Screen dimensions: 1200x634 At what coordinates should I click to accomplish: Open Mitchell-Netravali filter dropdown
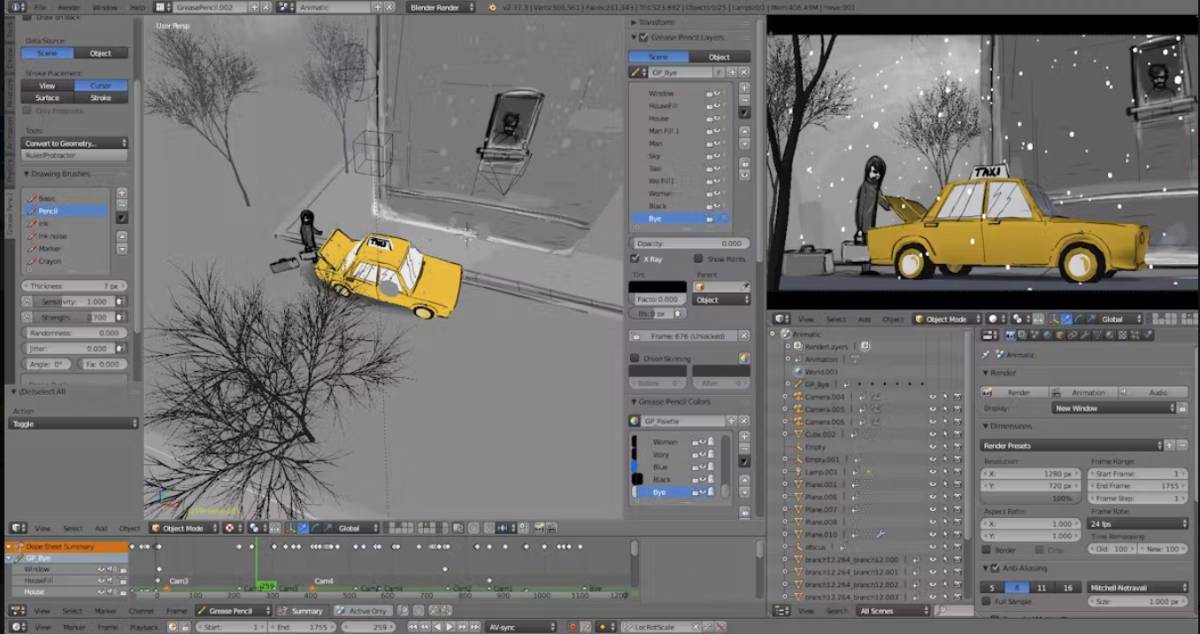click(1138, 587)
